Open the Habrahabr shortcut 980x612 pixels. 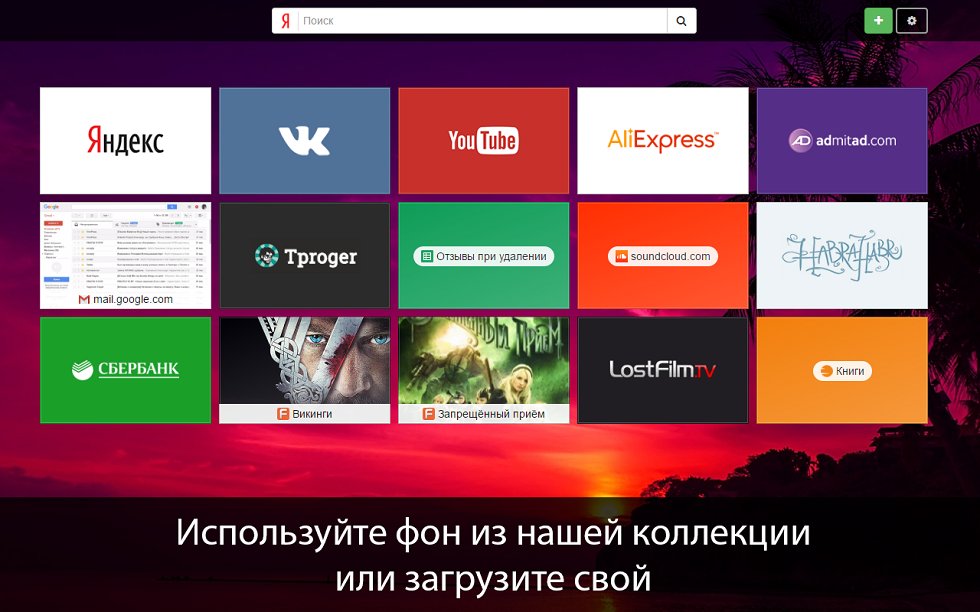[841, 255]
